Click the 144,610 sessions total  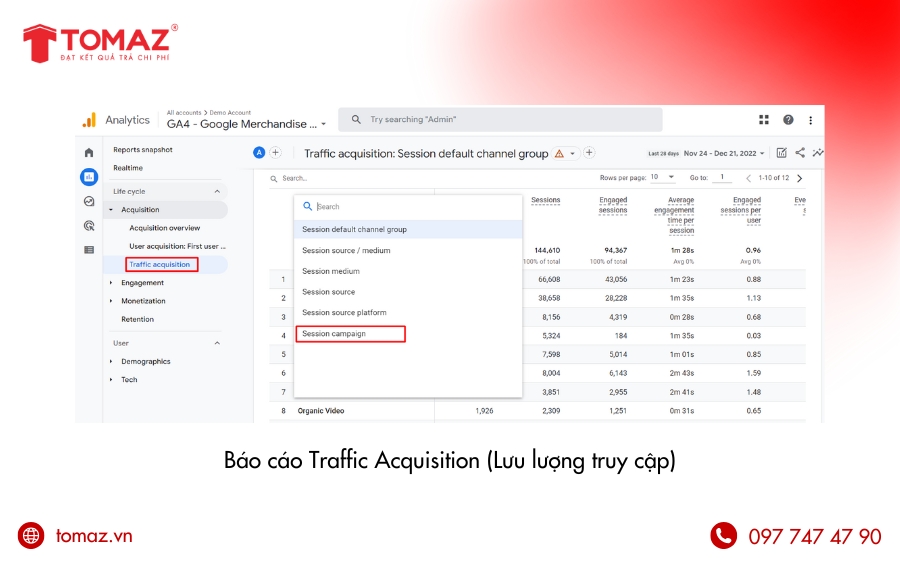(x=547, y=251)
